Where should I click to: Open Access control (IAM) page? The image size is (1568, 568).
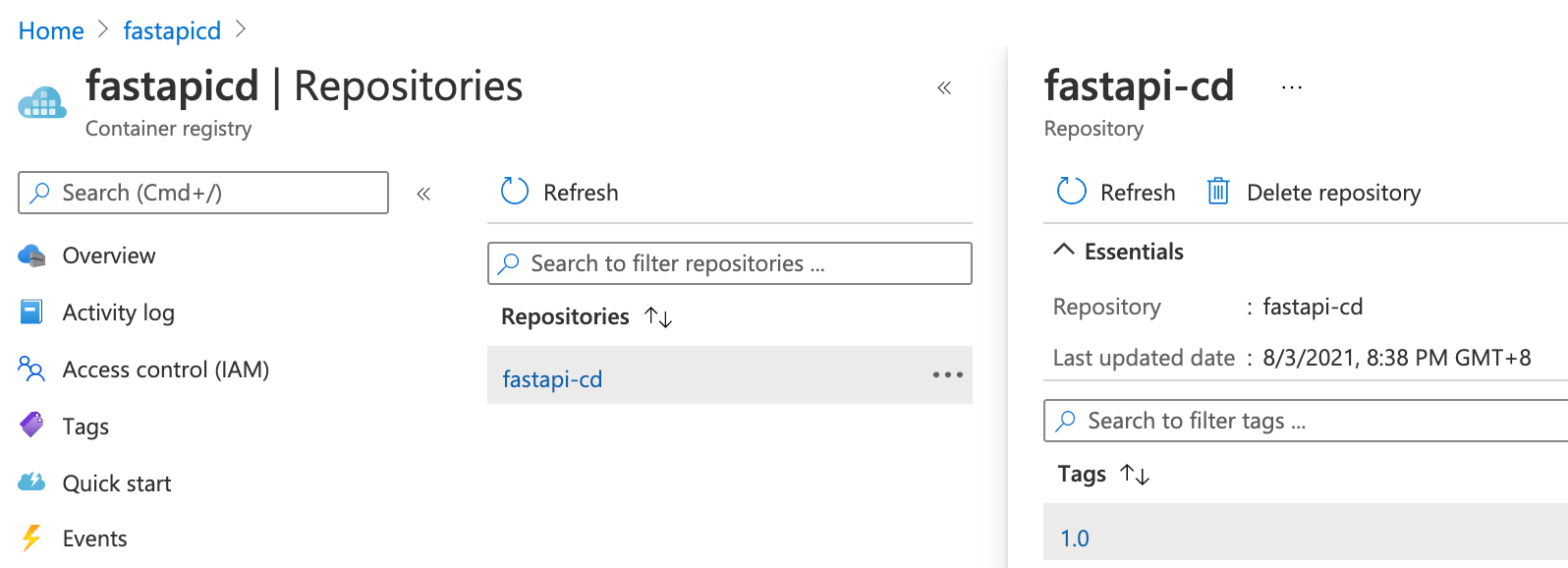(165, 369)
